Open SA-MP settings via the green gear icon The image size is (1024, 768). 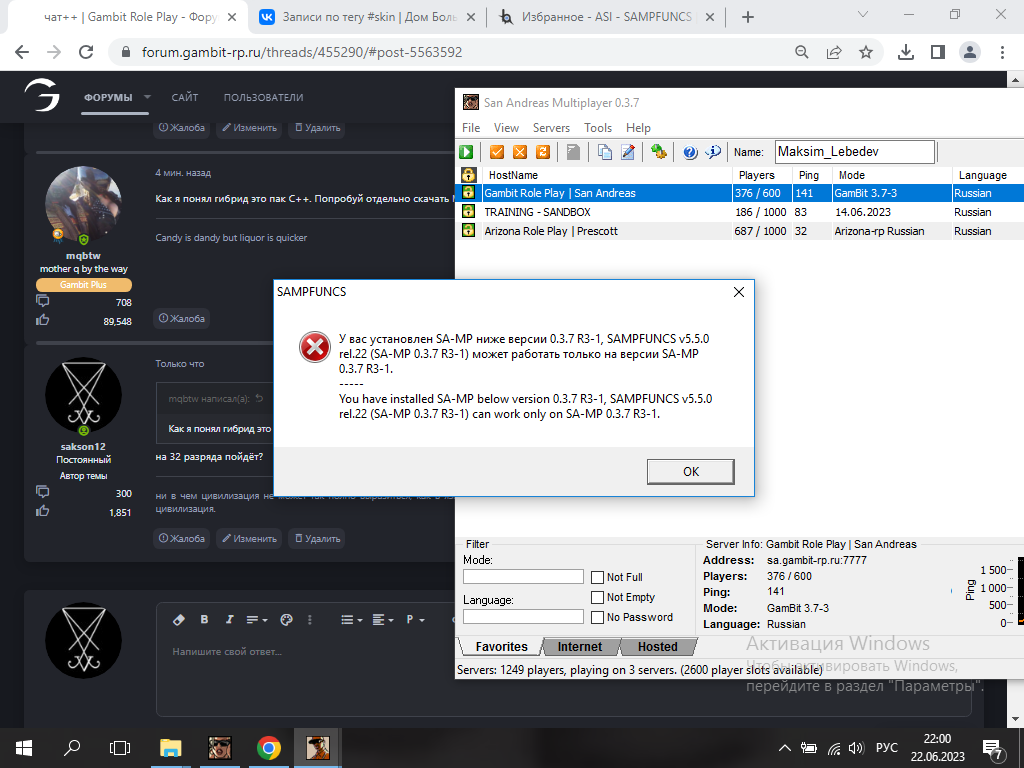click(x=658, y=152)
